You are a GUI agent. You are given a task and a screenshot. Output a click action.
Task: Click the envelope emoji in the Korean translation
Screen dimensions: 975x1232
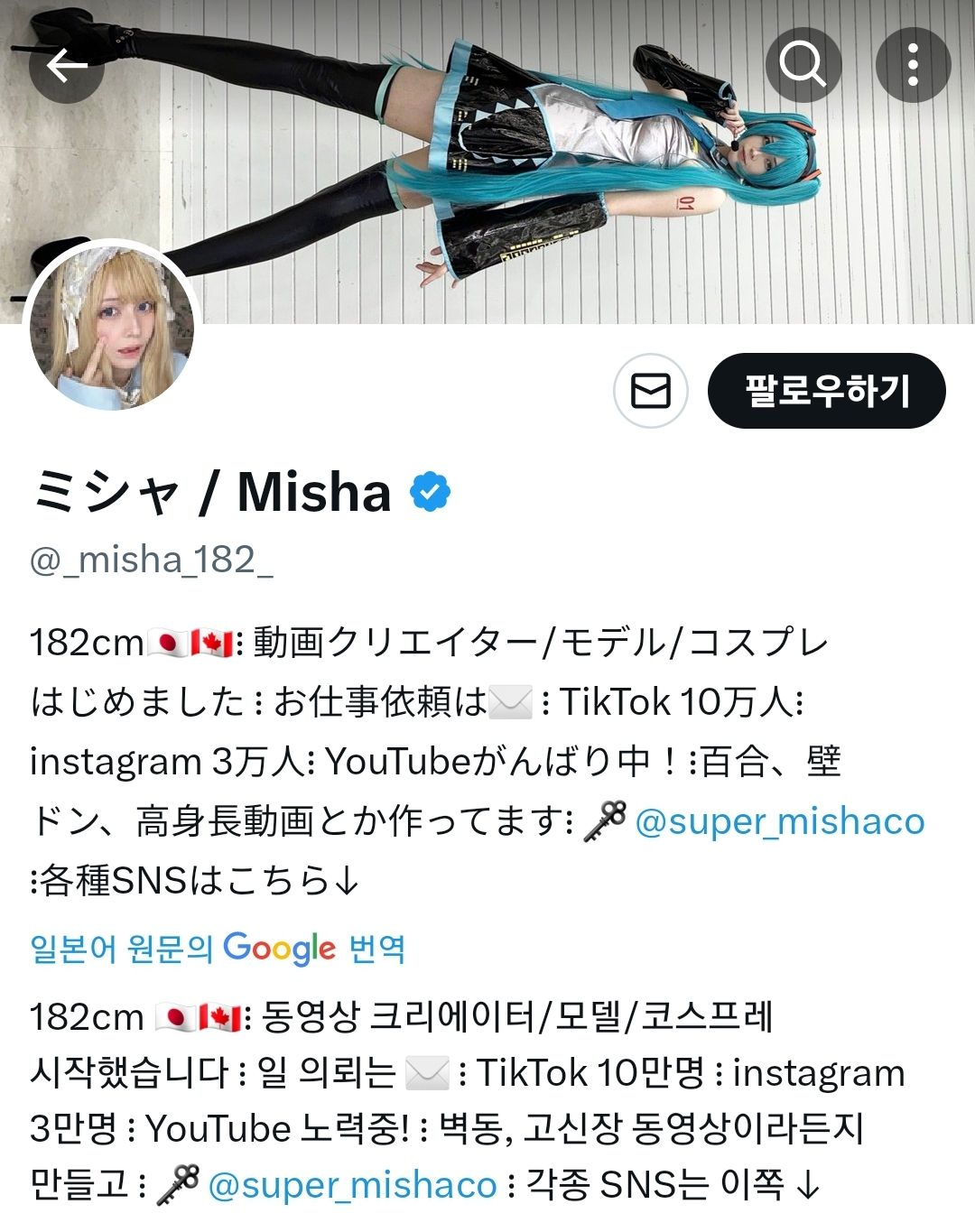[x=426, y=1073]
